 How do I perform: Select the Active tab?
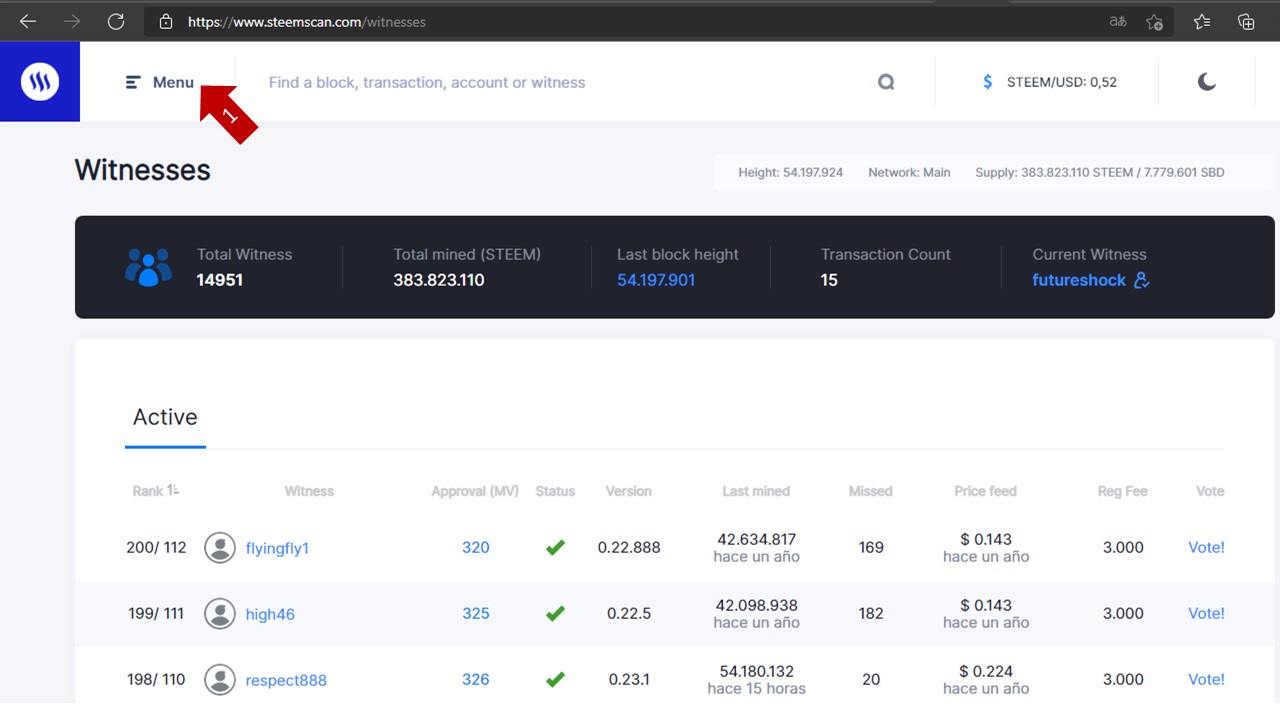click(165, 417)
